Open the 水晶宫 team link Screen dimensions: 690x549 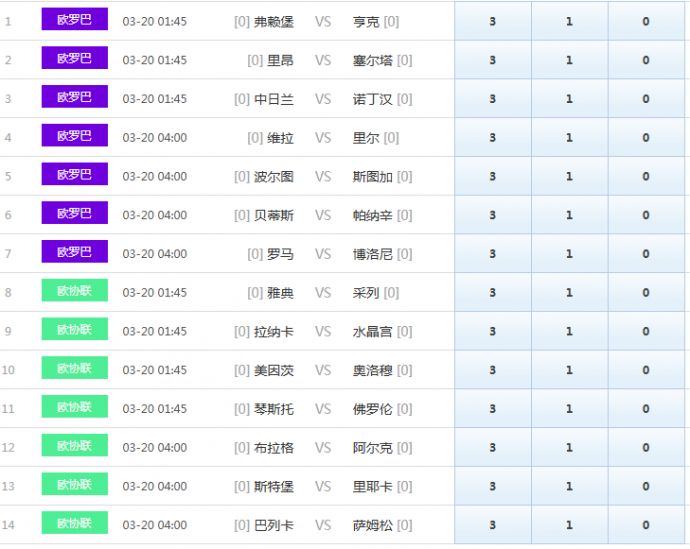pos(373,331)
